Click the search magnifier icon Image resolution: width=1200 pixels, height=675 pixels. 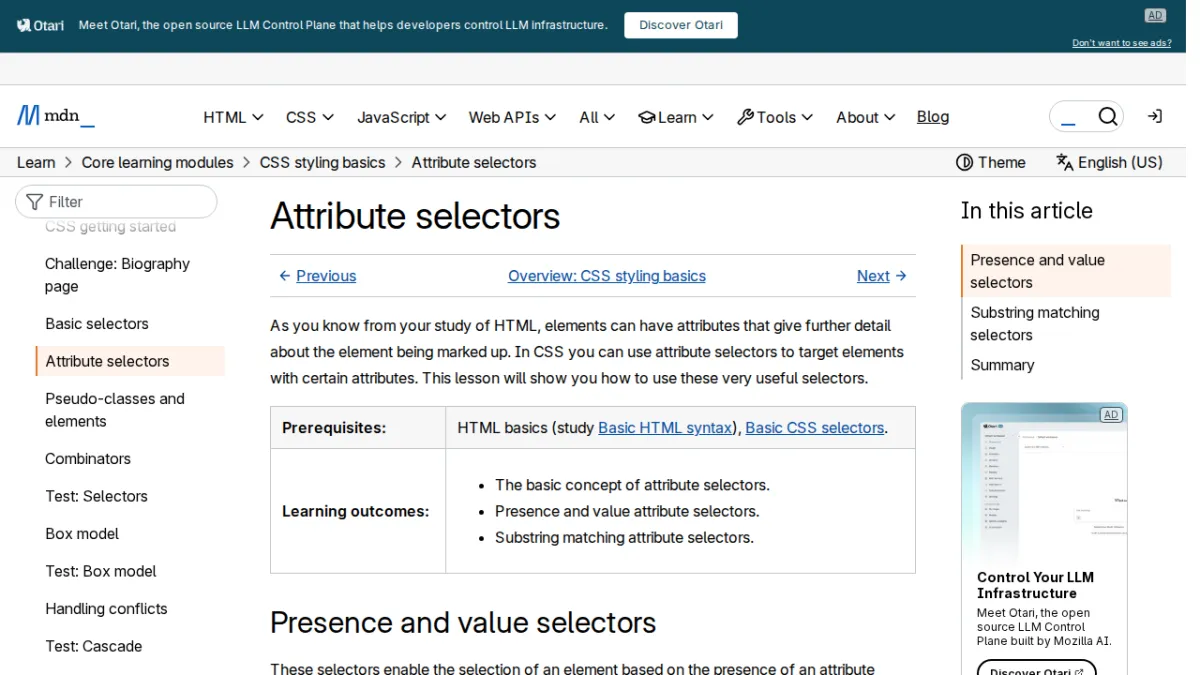[1107, 117]
